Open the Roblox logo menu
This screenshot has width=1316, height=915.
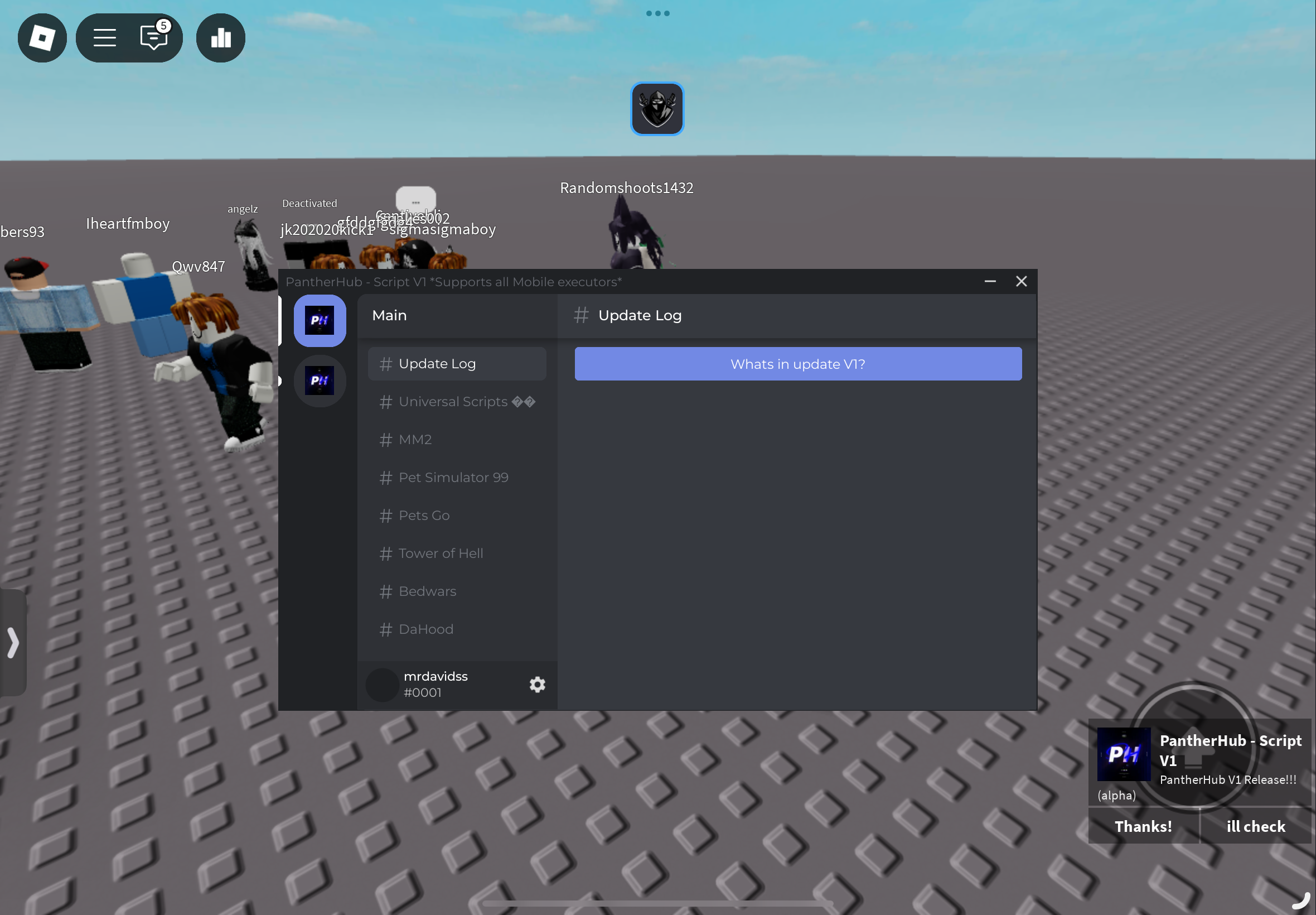coord(42,38)
